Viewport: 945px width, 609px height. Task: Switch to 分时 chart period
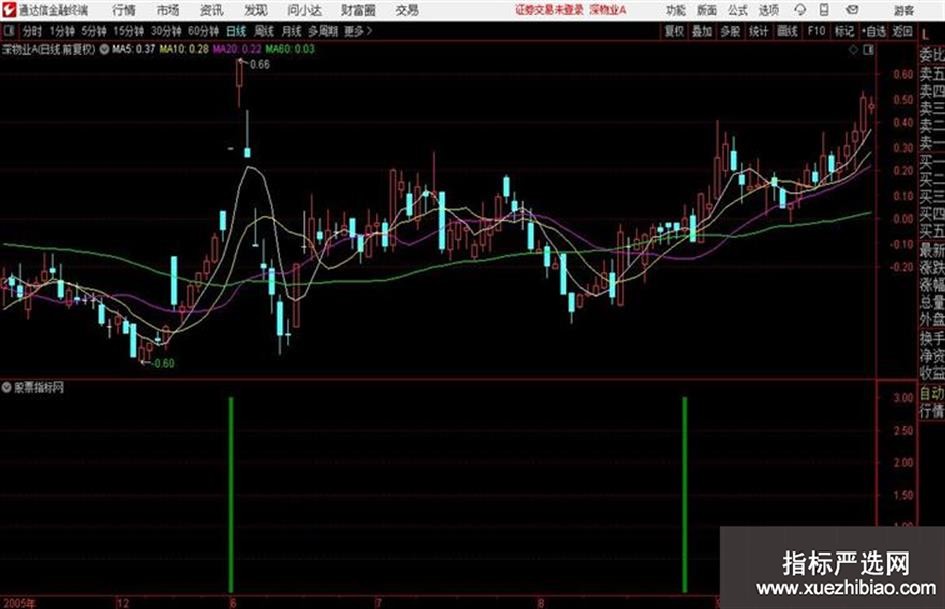click(x=33, y=31)
